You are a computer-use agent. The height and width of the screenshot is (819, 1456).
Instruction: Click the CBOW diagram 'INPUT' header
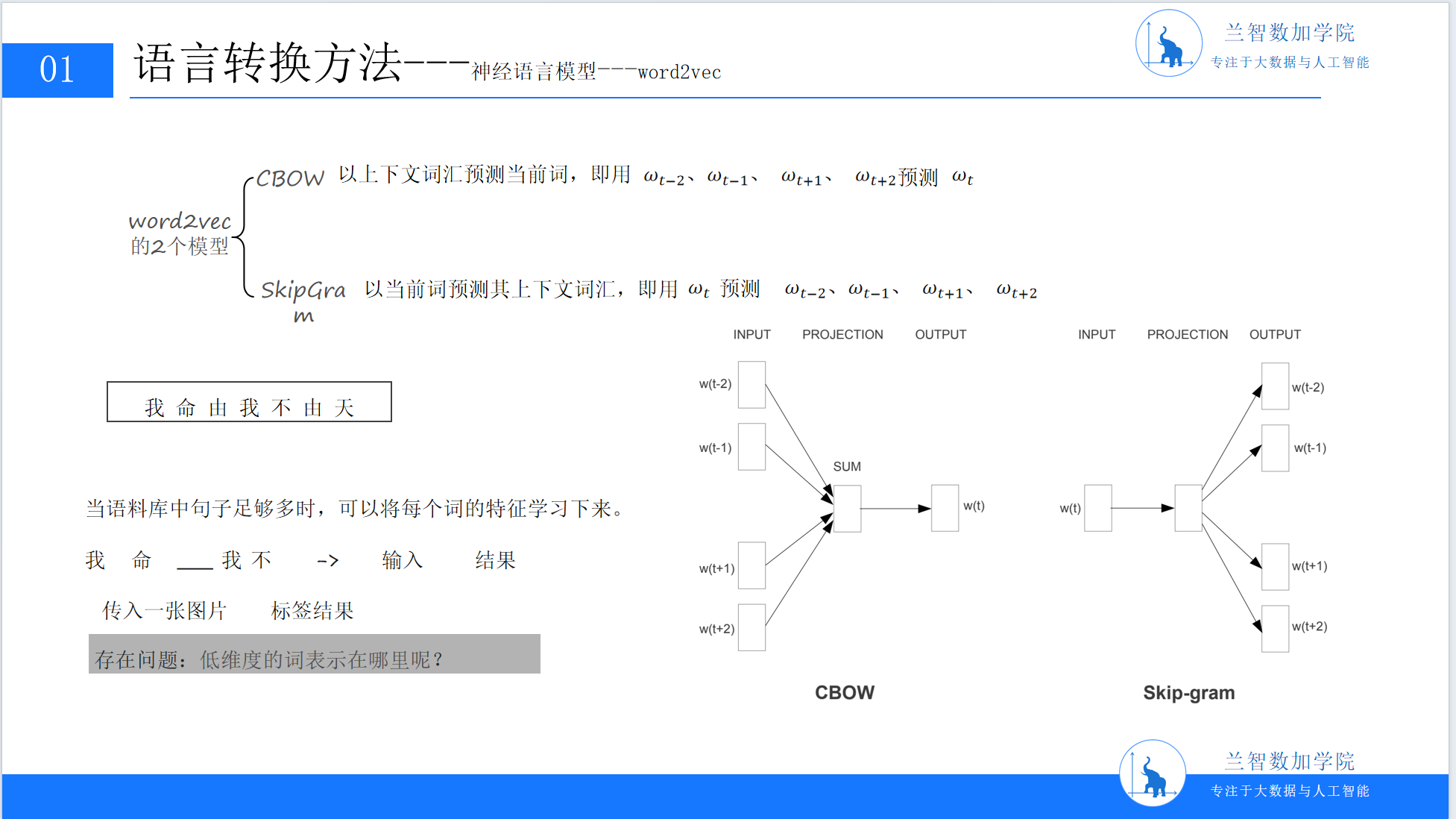pyautogui.click(x=751, y=335)
